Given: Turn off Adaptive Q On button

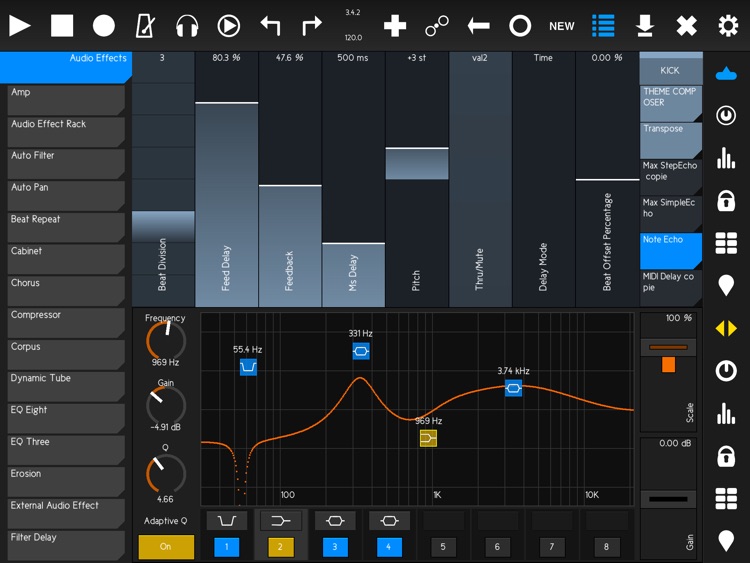Looking at the screenshot, I should 166,547.
